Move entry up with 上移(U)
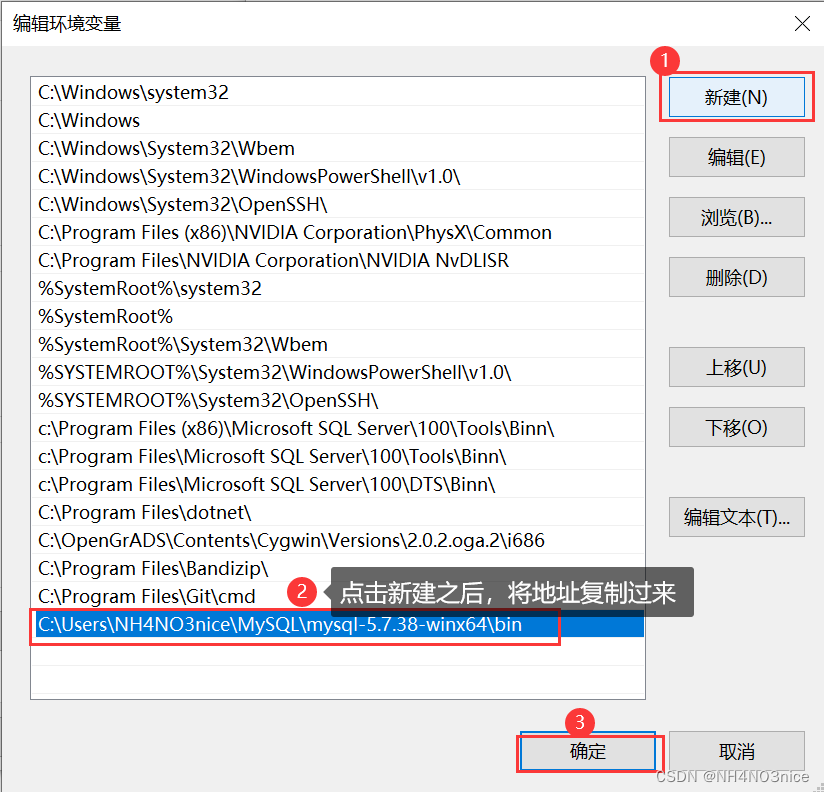Screen dimensions: 824x792 point(736,367)
